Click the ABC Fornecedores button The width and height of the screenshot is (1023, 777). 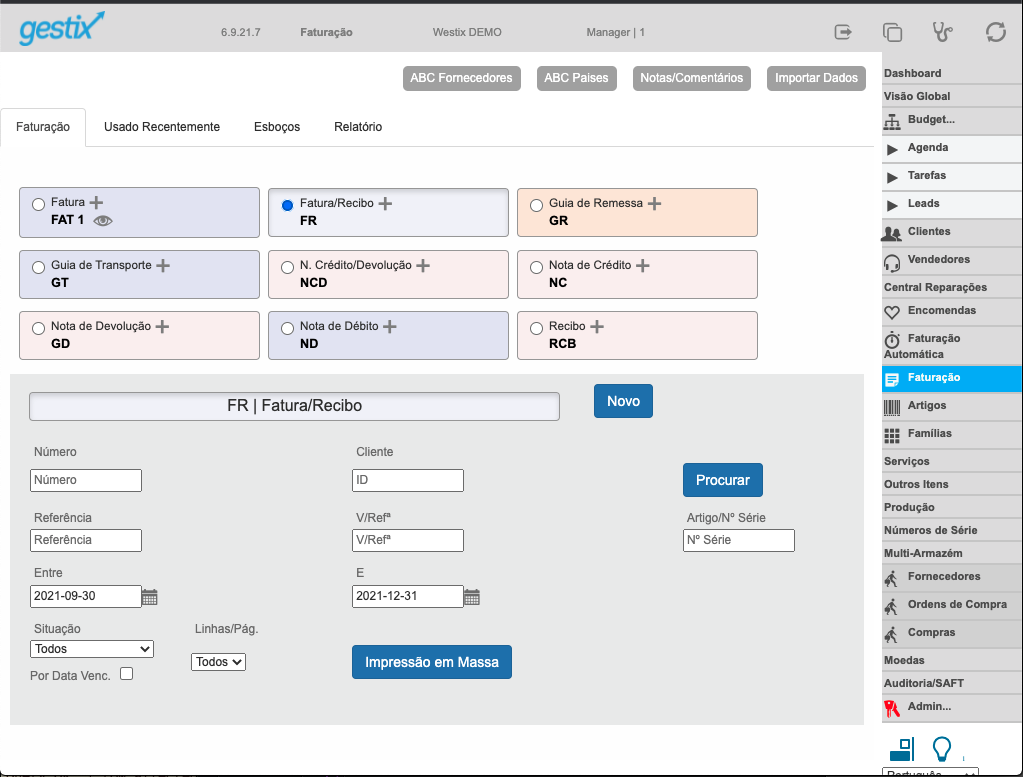coord(461,78)
